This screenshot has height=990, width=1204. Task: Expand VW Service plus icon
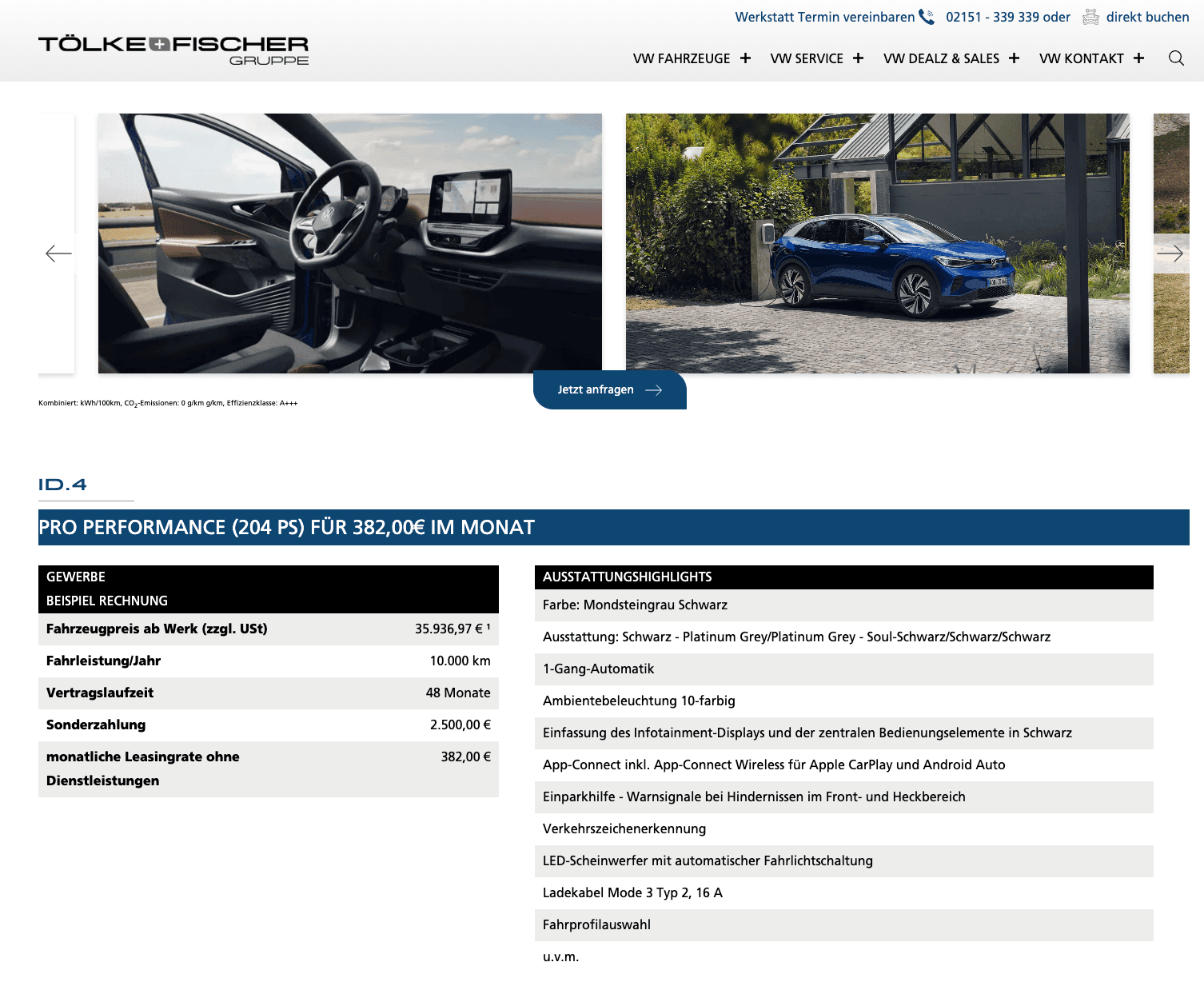(x=858, y=58)
